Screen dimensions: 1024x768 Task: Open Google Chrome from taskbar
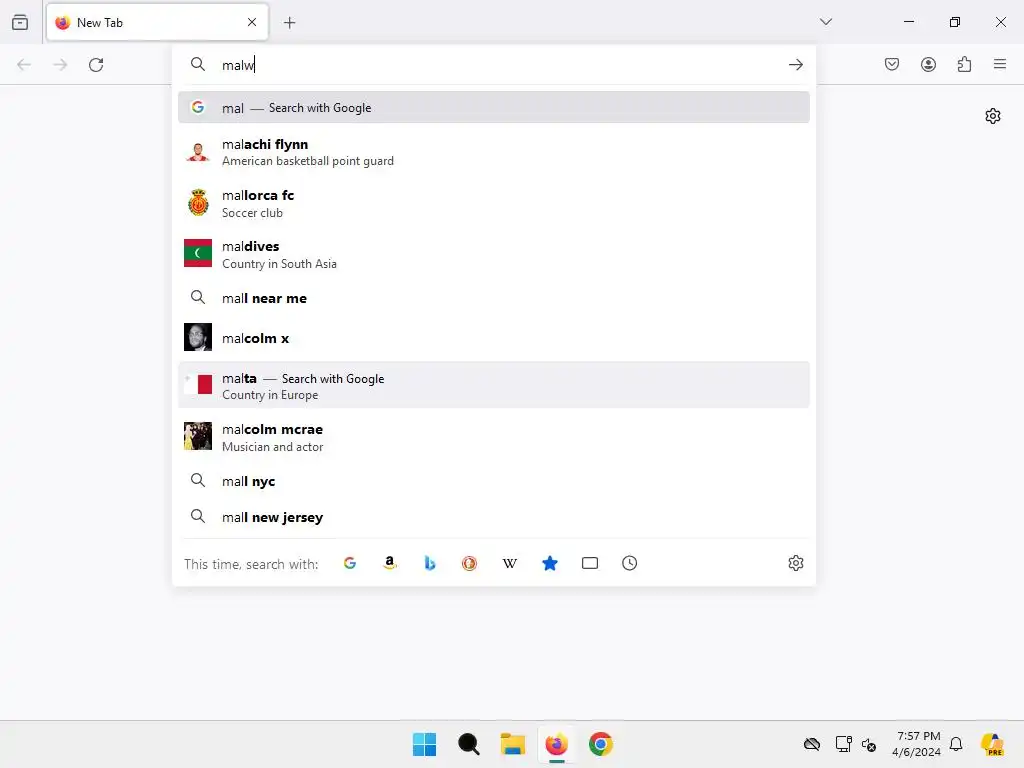pos(601,744)
